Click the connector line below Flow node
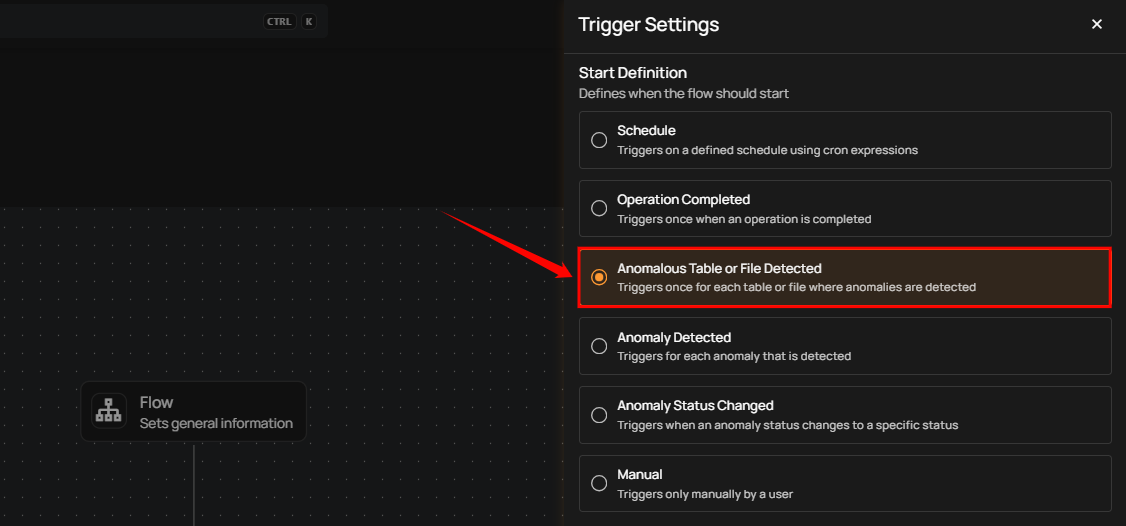Screen dimensions: 1126x526 [x=193, y=485]
